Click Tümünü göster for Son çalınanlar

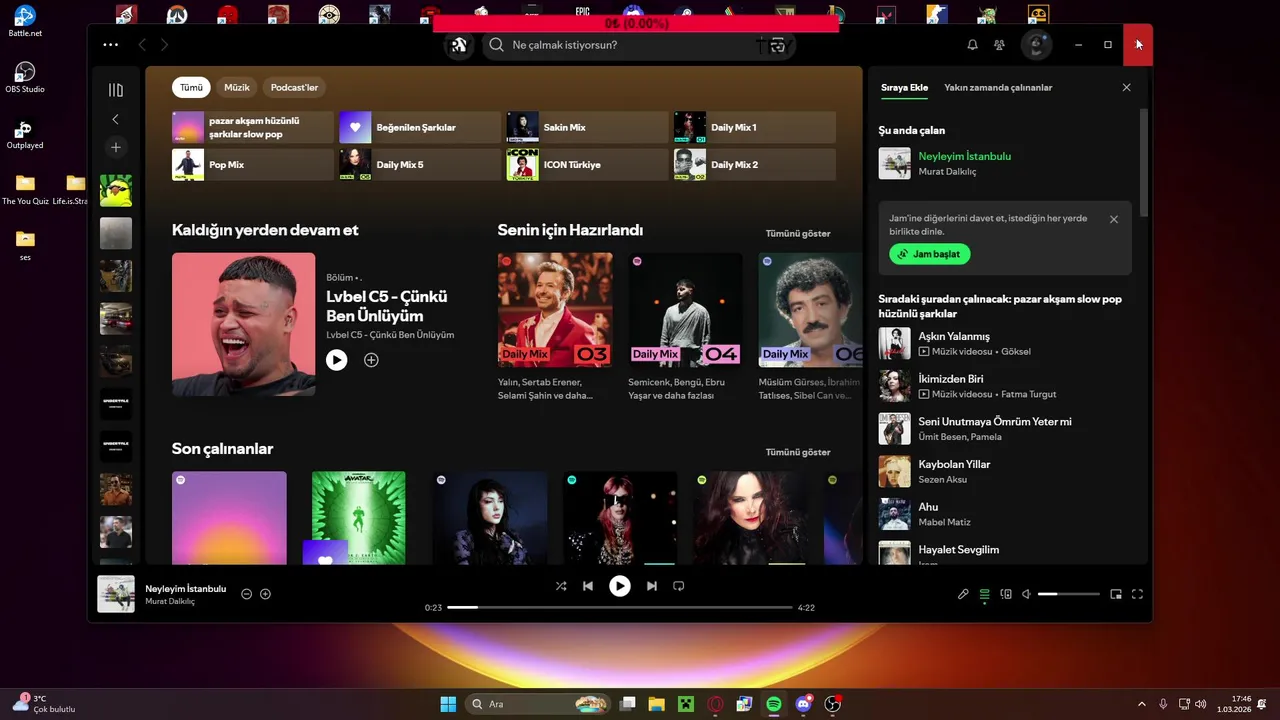click(x=798, y=452)
